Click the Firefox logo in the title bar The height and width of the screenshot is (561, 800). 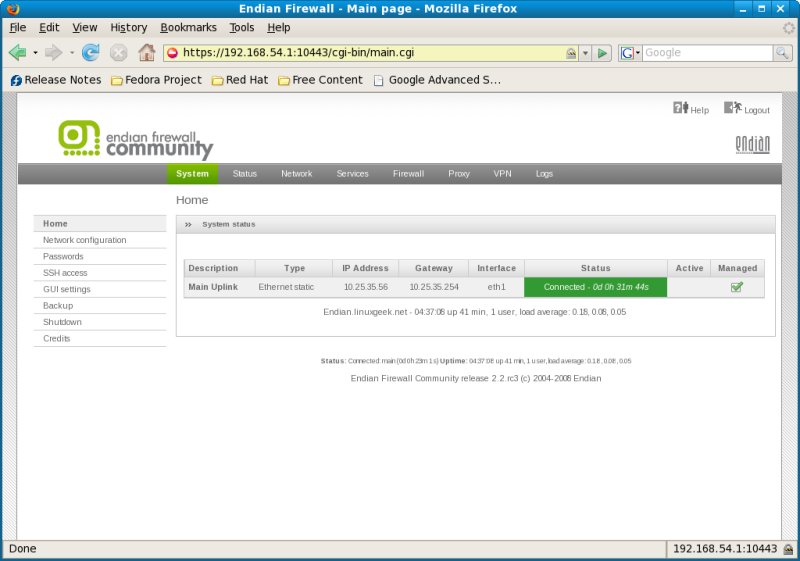[x=13, y=9]
